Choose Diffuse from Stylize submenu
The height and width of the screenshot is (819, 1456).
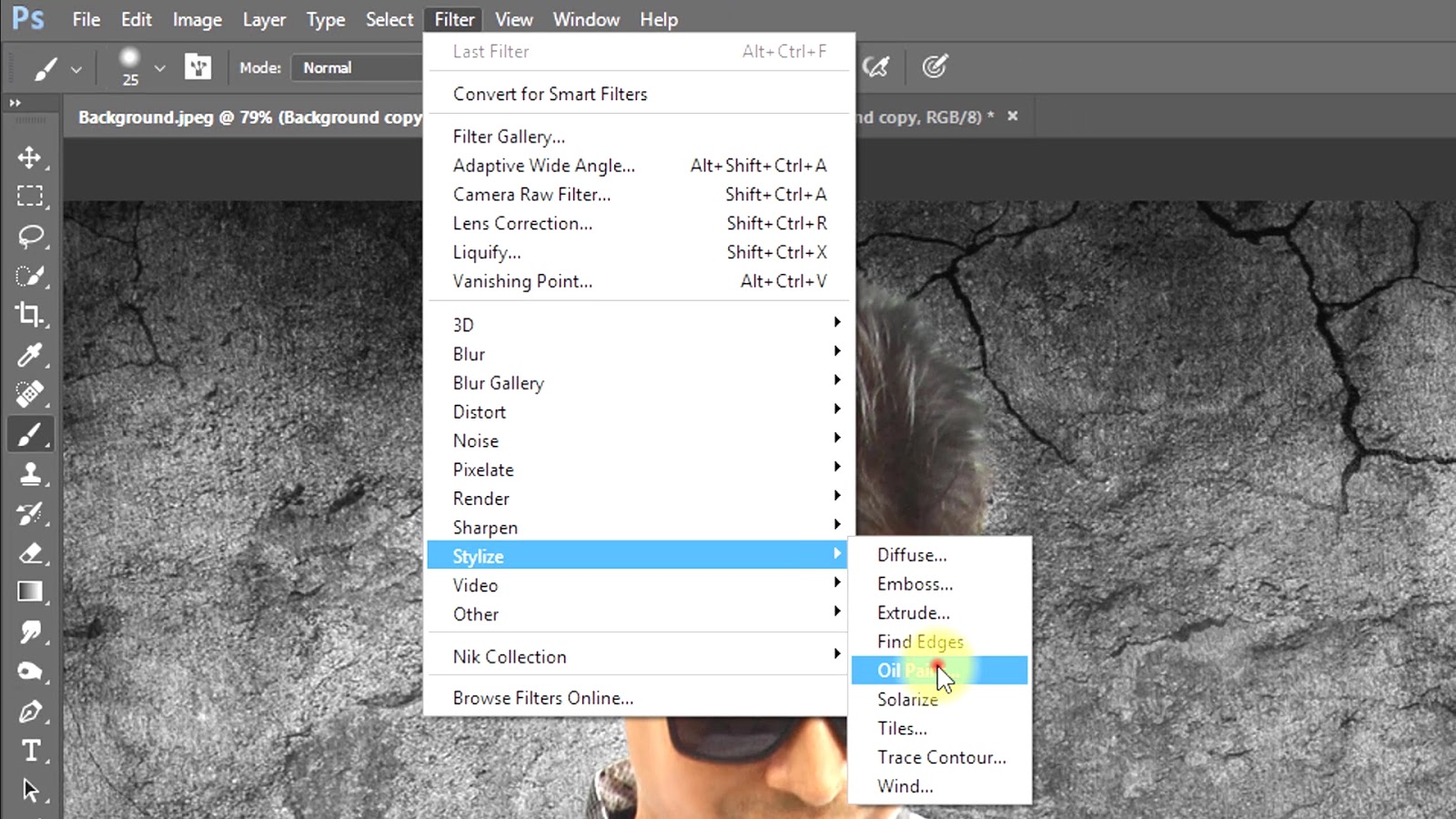[940, 555]
